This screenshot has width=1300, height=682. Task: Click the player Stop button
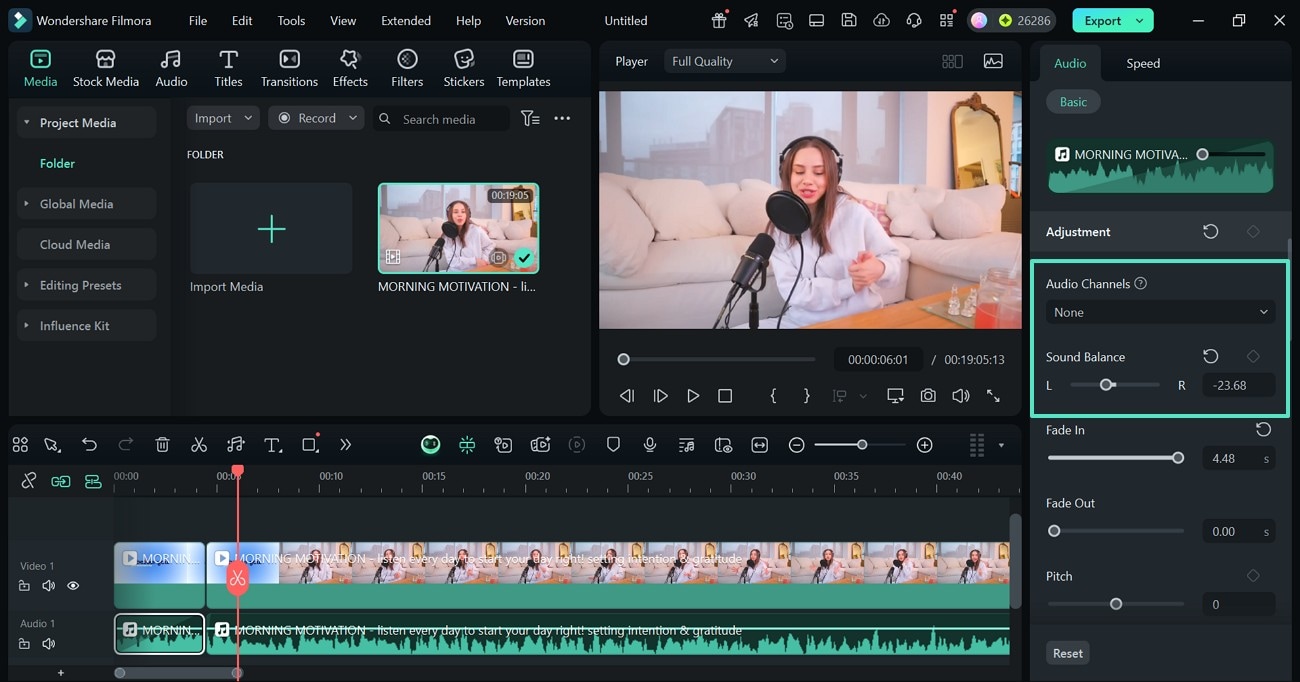click(x=725, y=396)
